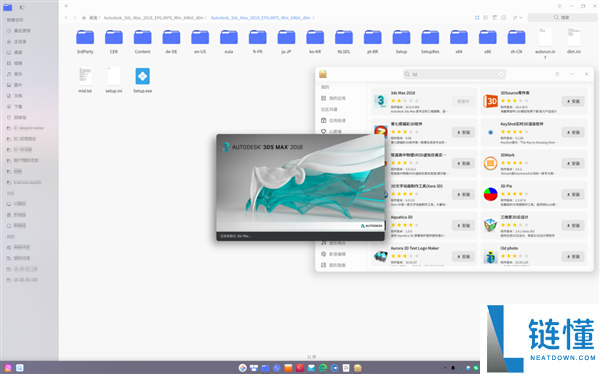Image resolution: width=600 pixels, height=374 pixels.
Task: Open the zh-CN folder
Action: [x=516, y=41]
